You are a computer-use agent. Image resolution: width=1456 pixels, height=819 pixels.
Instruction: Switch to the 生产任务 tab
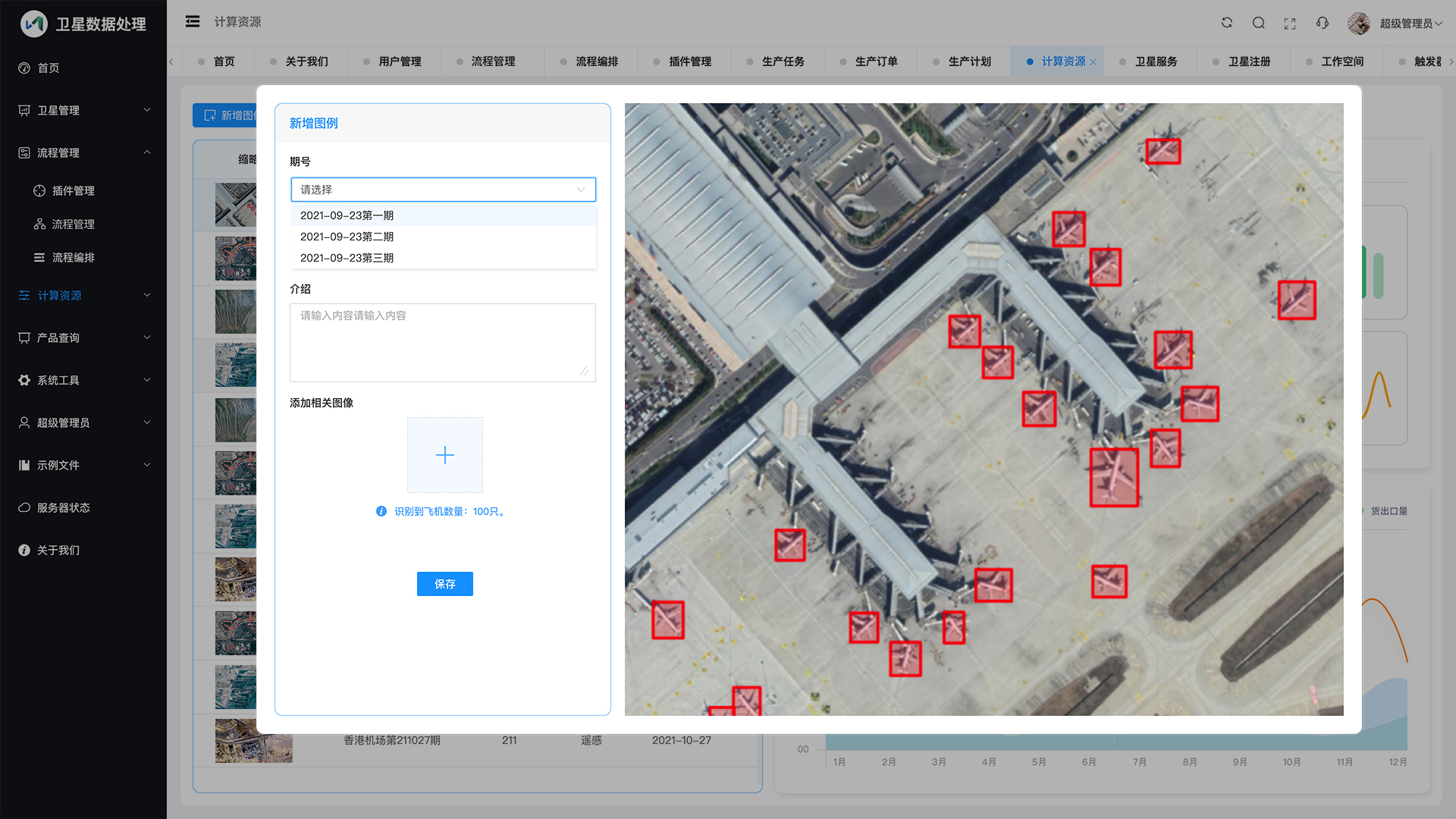(777, 61)
